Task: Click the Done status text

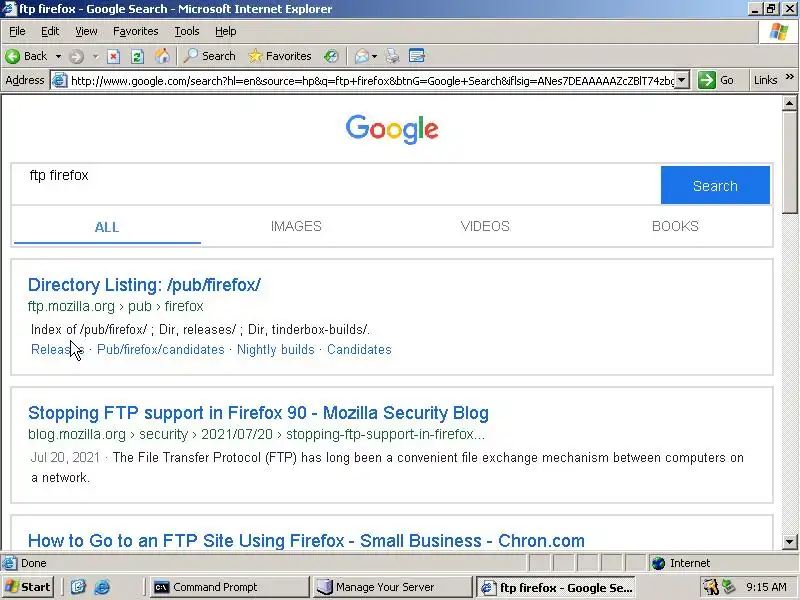Action: pyautogui.click(x=34, y=563)
